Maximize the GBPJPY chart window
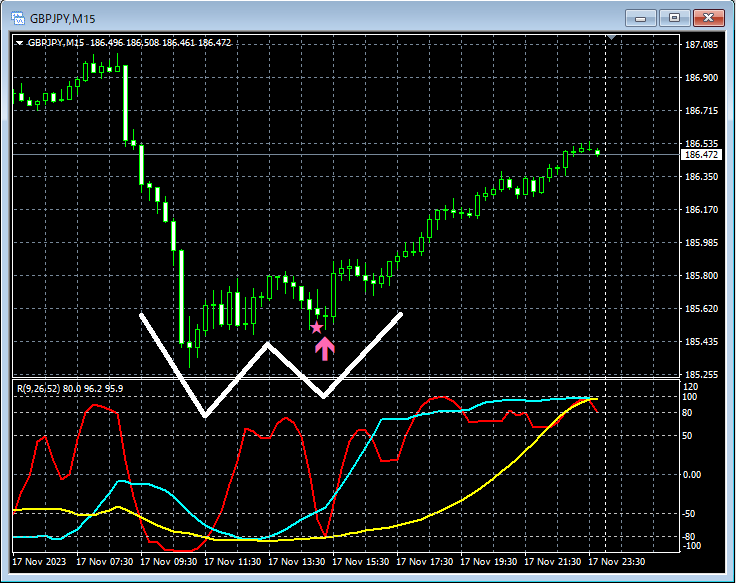The width and height of the screenshot is (737, 583). pyautogui.click(x=674, y=18)
